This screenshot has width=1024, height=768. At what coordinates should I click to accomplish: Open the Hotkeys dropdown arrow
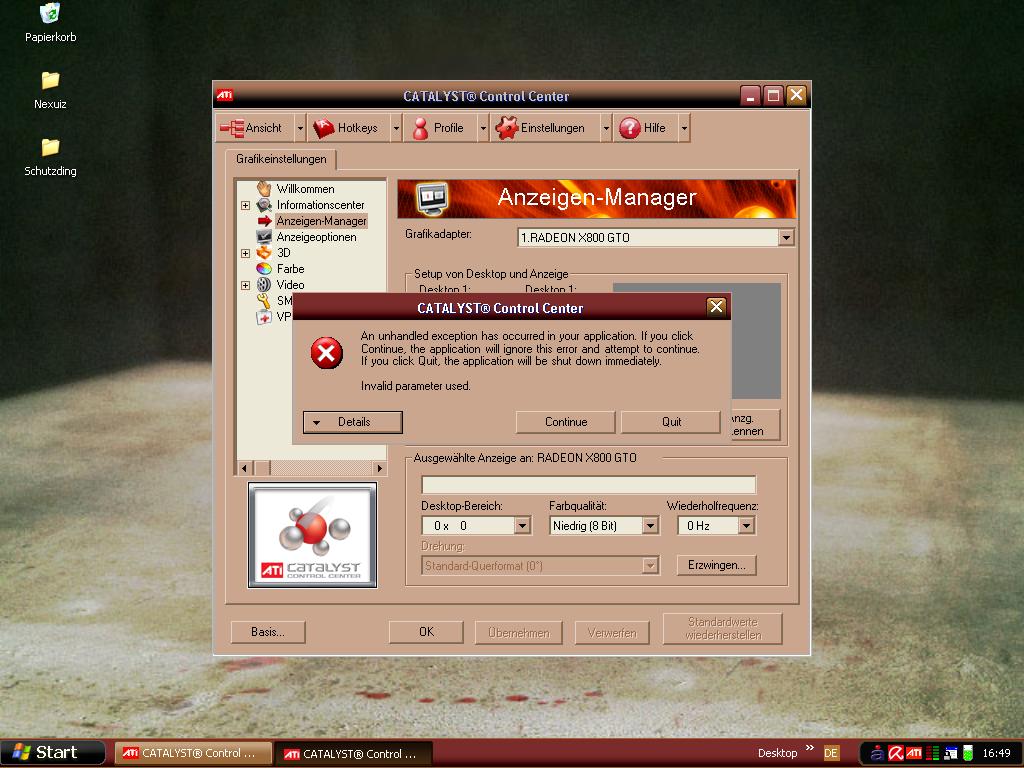pyautogui.click(x=396, y=128)
